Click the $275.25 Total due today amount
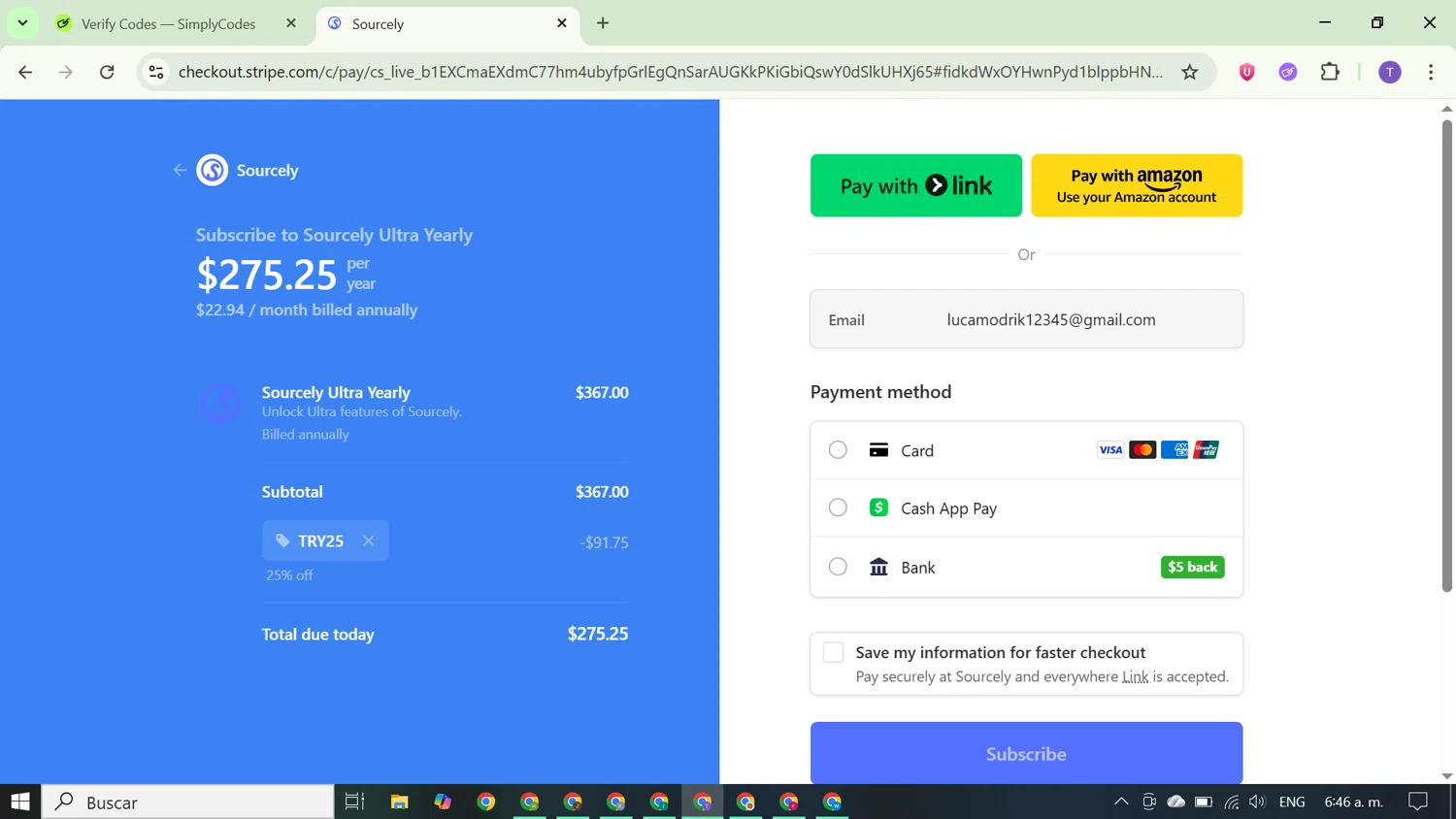This screenshot has width=1456, height=819. pyautogui.click(x=598, y=634)
